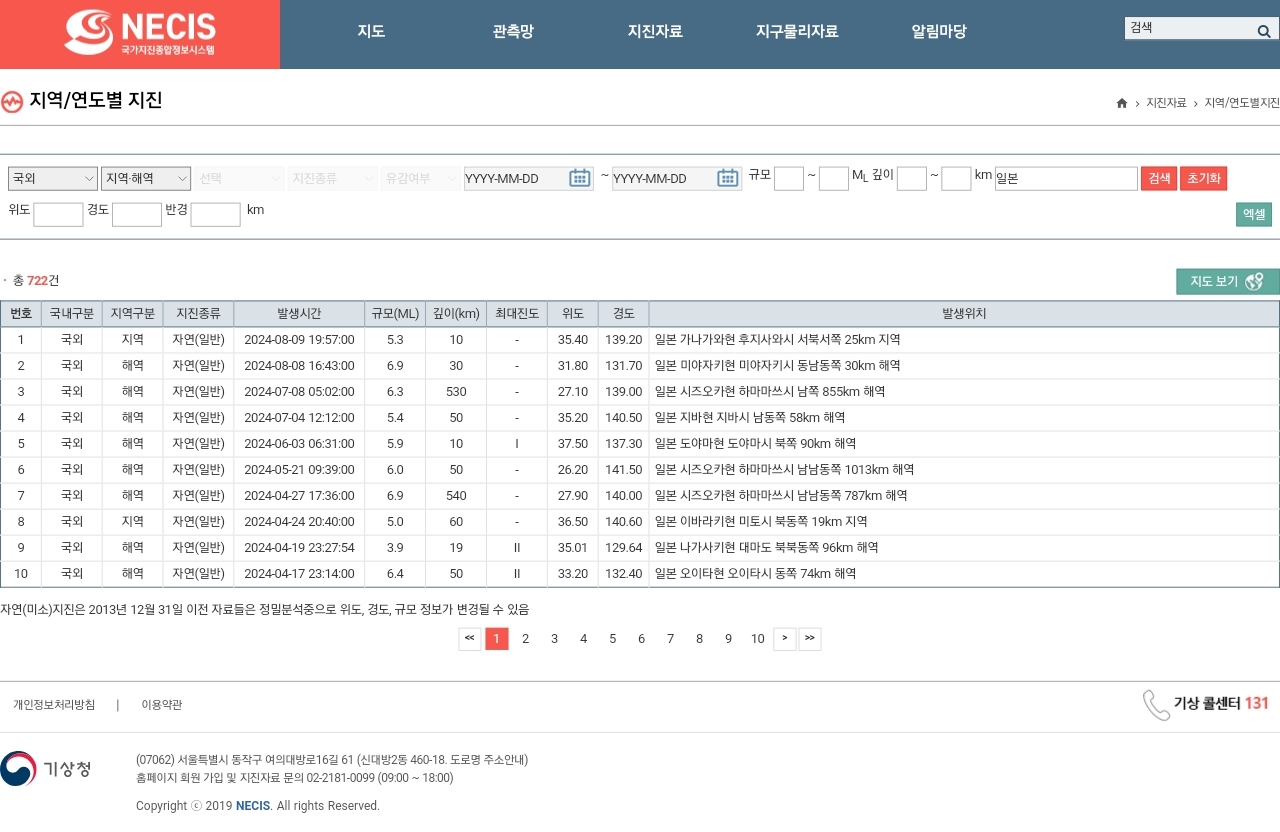
Task: Click the 도야마시 북쪽 90km location
Action: coord(756,444)
